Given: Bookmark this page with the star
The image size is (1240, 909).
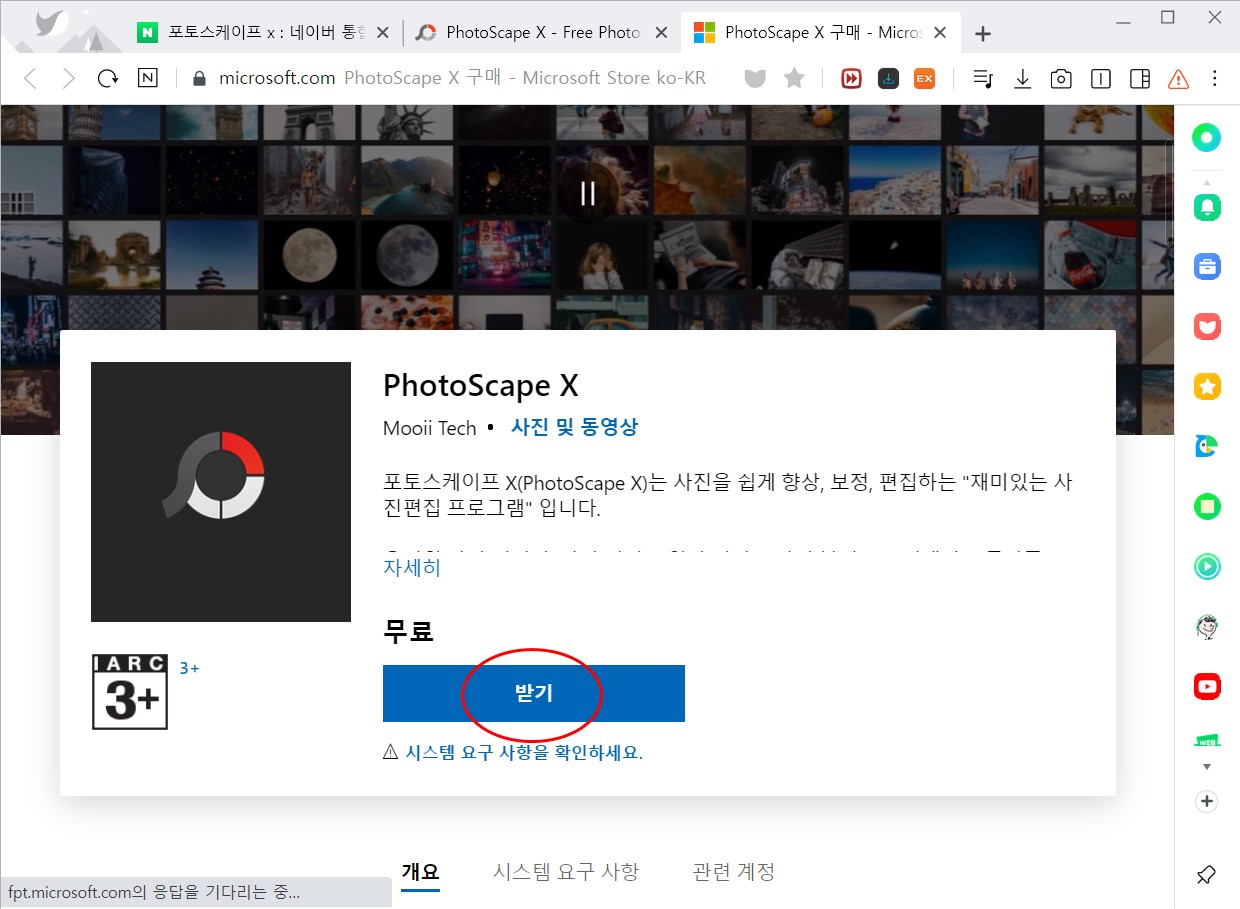Looking at the screenshot, I should pos(794,78).
